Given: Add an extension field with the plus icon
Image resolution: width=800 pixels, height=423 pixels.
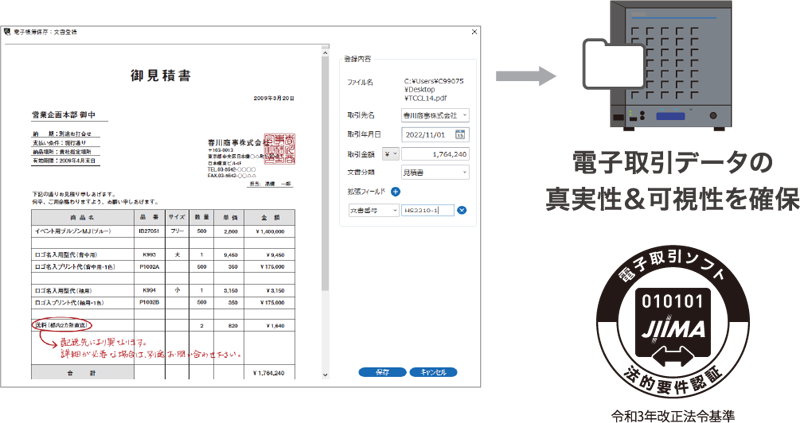Looking at the screenshot, I should [x=395, y=192].
